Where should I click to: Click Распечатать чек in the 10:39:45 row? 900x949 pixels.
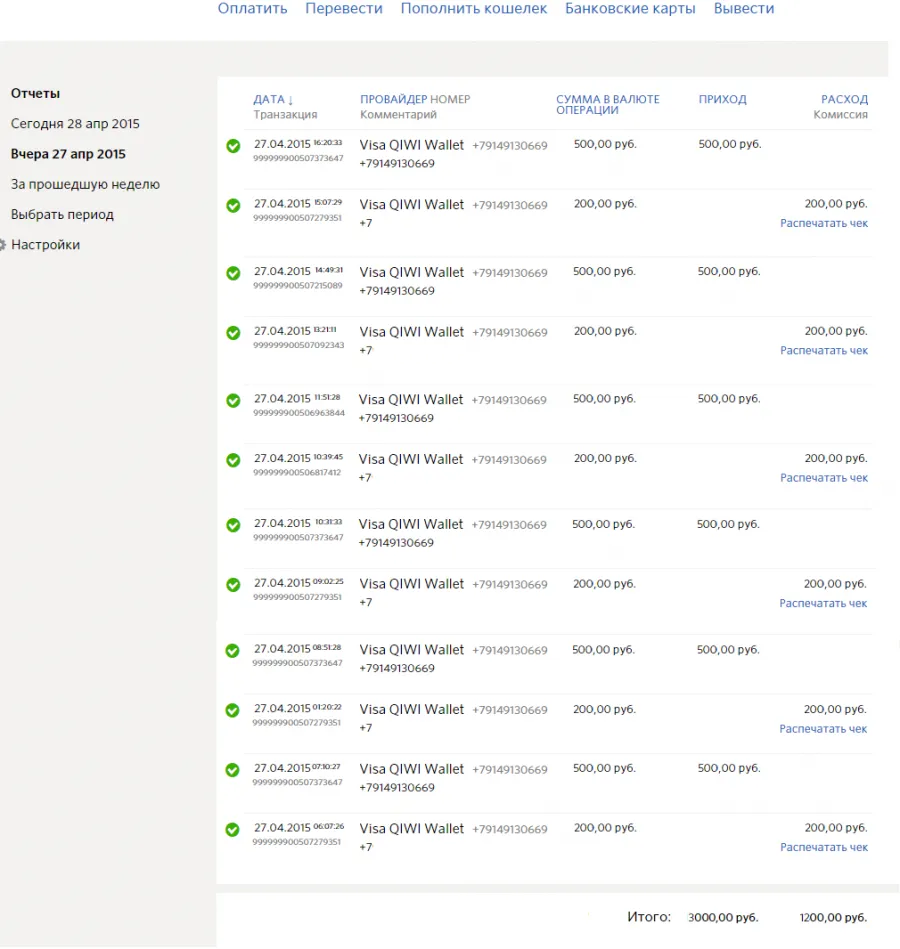pos(824,478)
